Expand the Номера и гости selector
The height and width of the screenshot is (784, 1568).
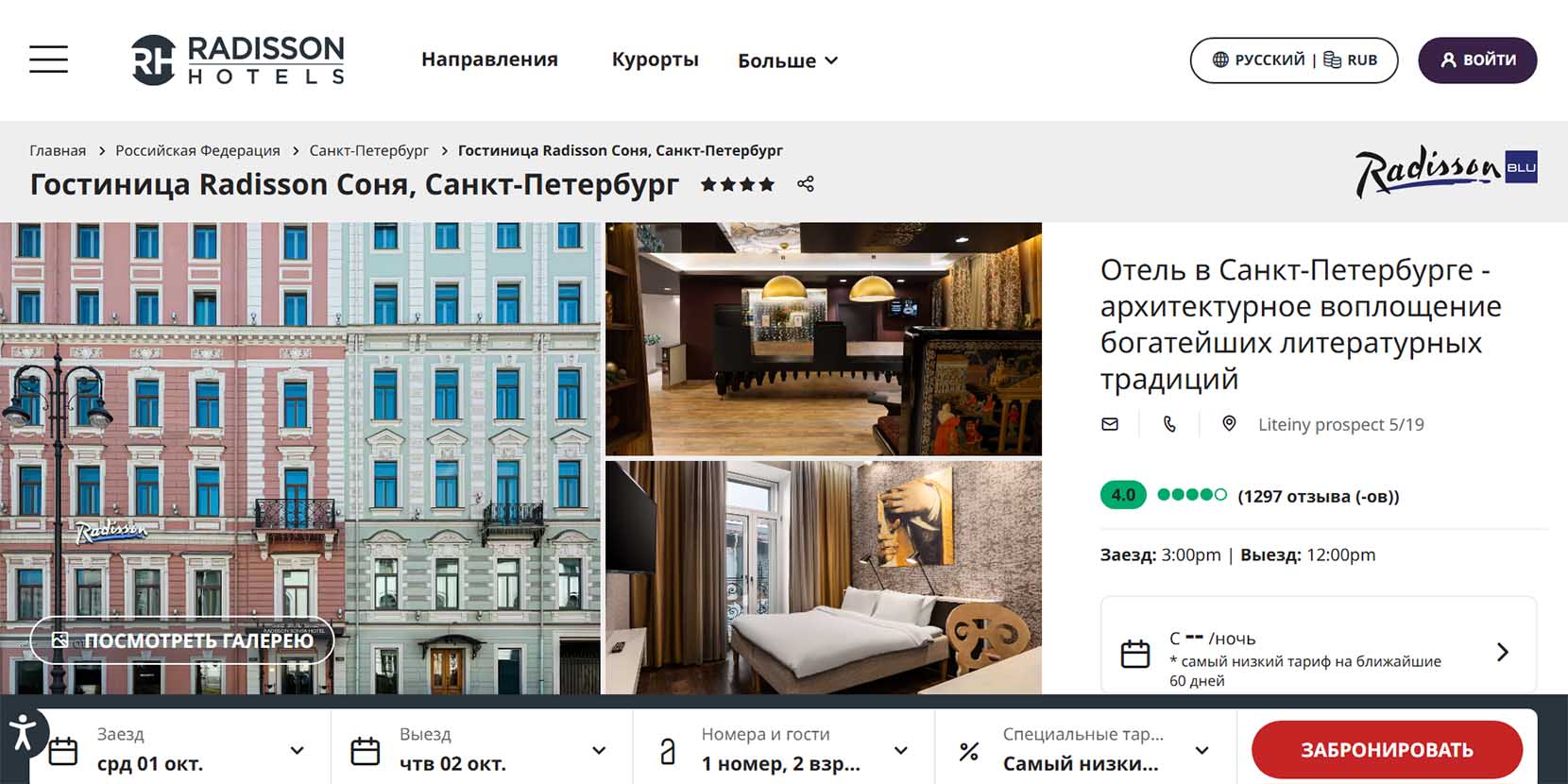[x=784, y=749]
